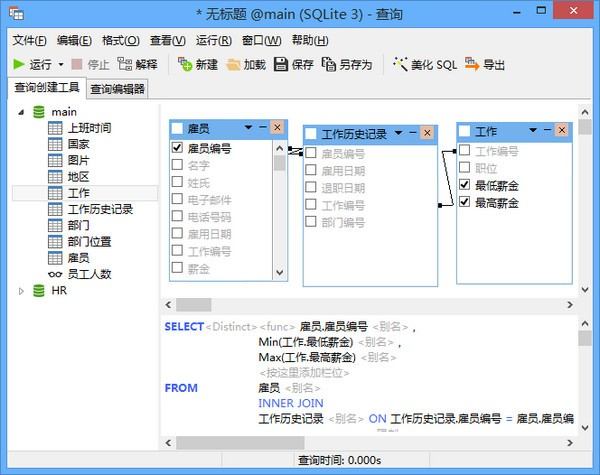Check the 职位 field checkbox
This screenshot has width=600, height=475.
pos(465,167)
